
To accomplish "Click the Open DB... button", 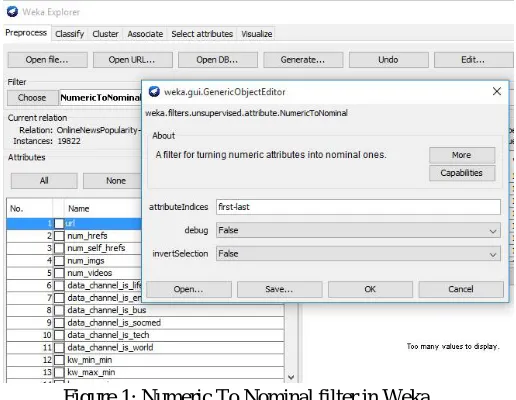I will [217, 60].
